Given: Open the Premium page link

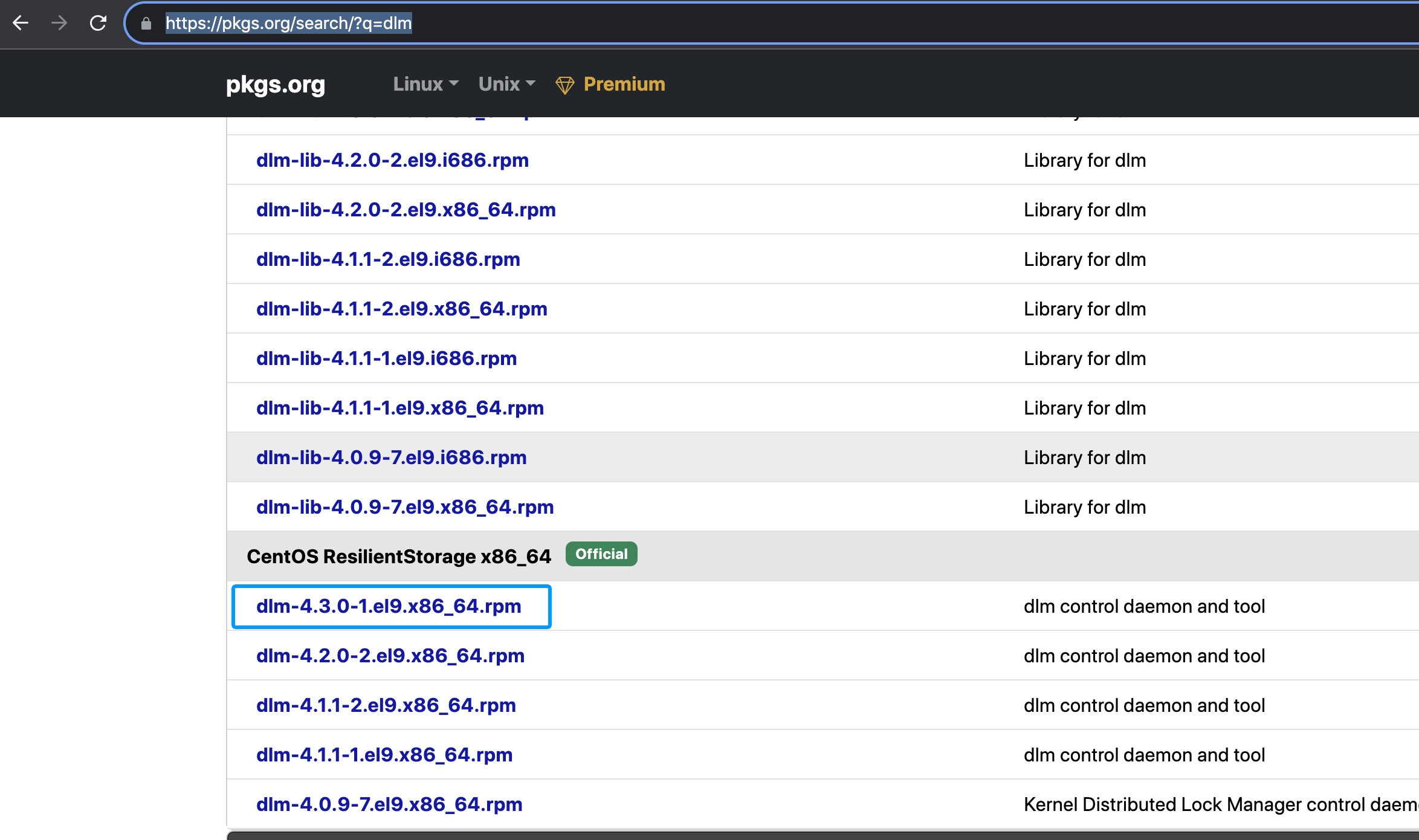Looking at the screenshot, I should point(624,84).
